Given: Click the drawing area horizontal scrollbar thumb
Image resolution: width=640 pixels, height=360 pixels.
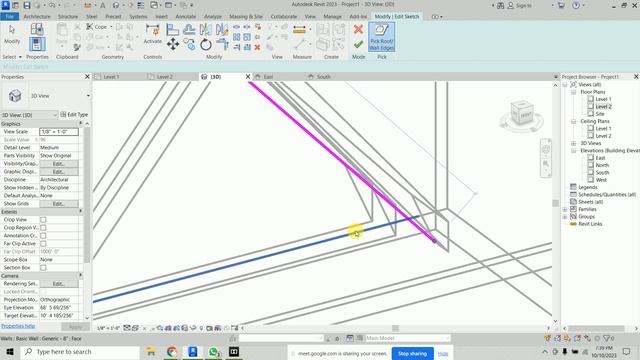Looking at the screenshot, I should [395, 328].
